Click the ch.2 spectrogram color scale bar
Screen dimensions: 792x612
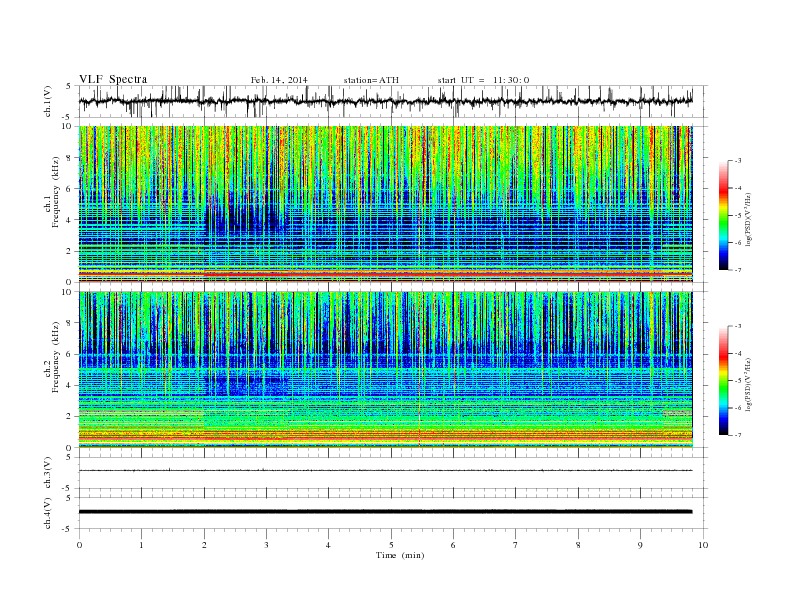[x=723, y=381]
